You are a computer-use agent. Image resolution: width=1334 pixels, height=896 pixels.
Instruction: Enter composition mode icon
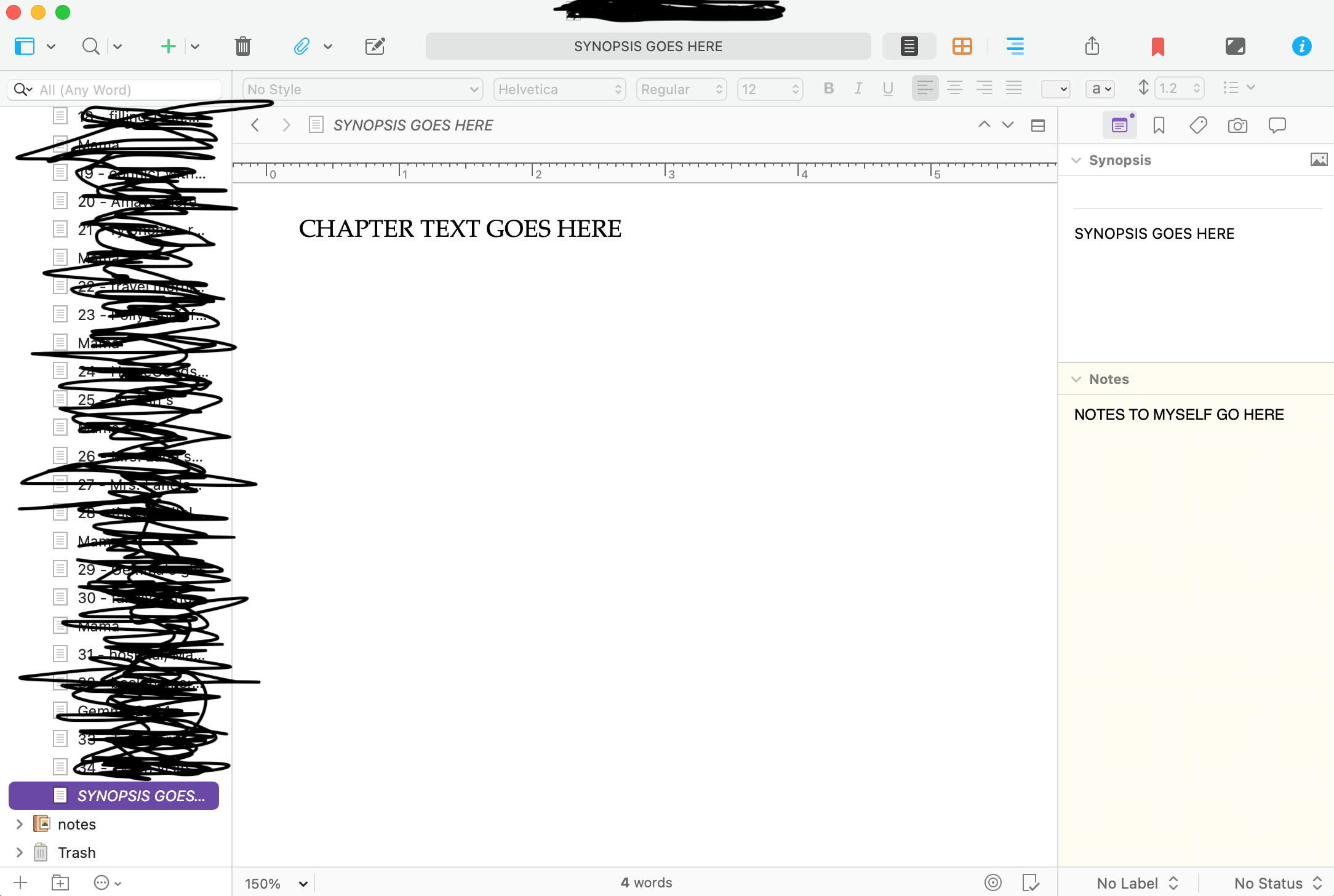point(1235,46)
